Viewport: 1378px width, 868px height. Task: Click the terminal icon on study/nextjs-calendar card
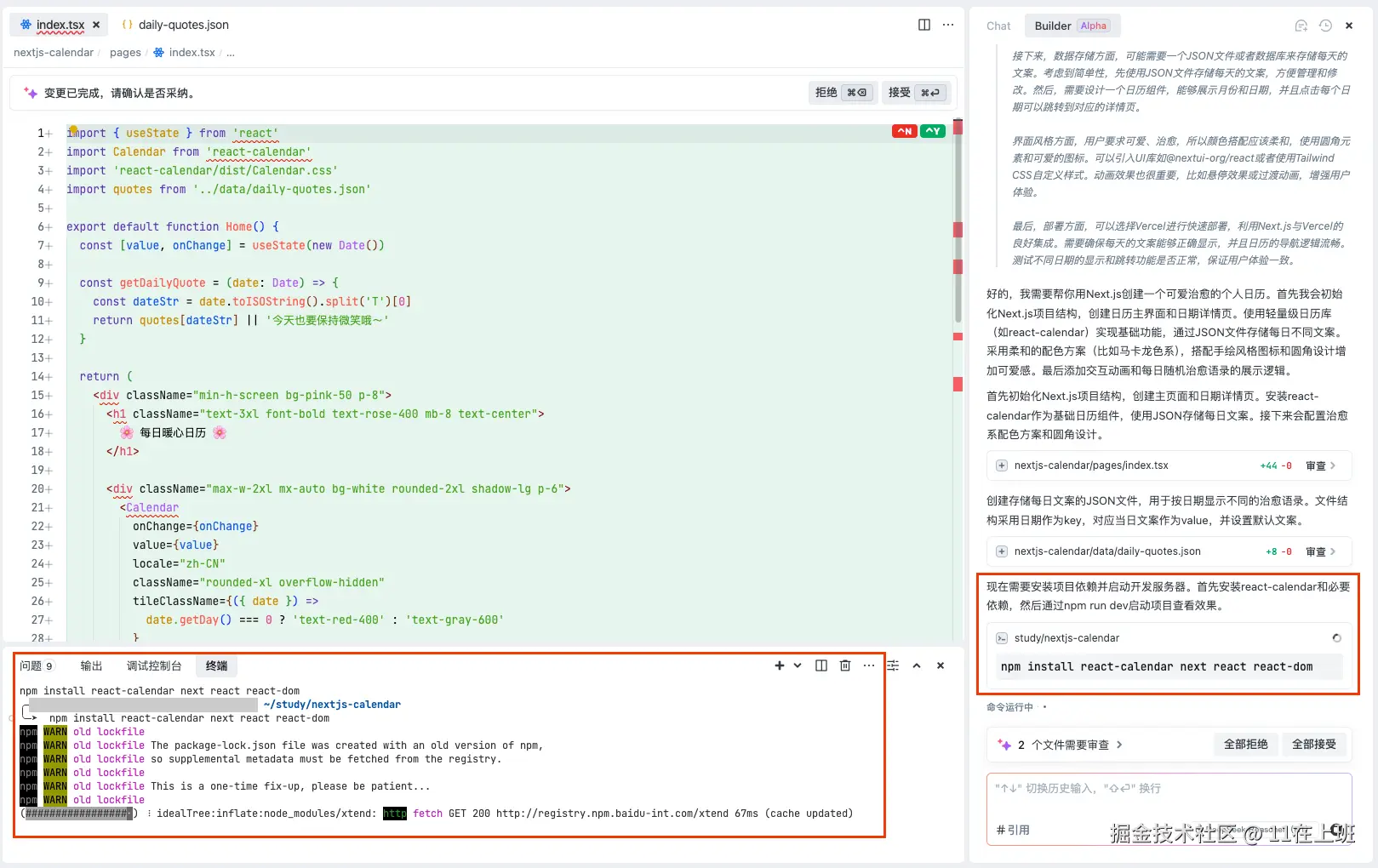coord(1002,638)
